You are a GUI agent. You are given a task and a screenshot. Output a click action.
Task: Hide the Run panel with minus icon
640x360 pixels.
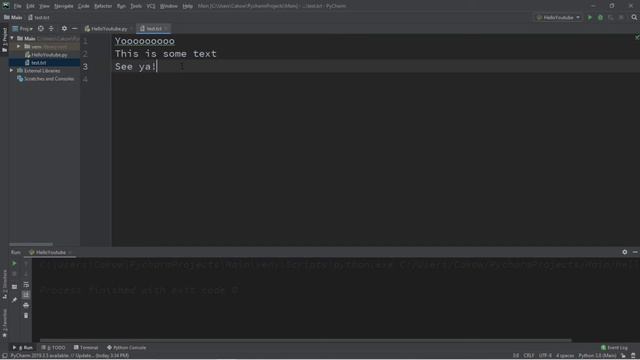point(635,252)
